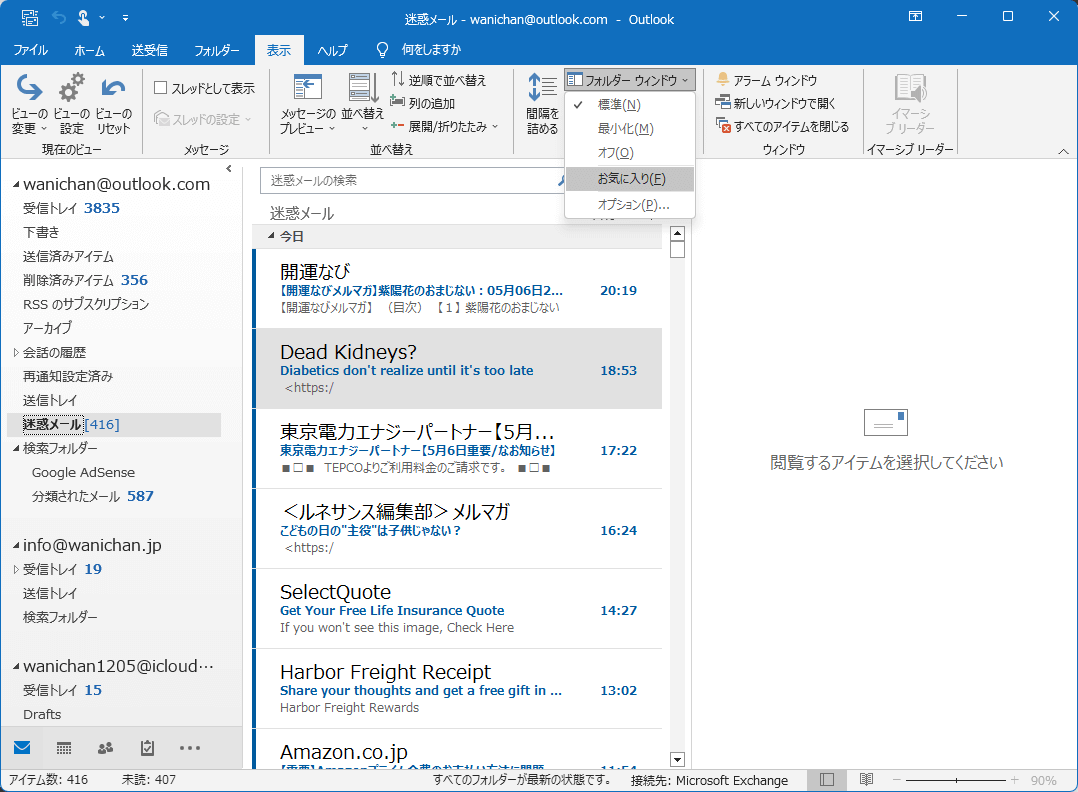The width and height of the screenshot is (1078, 792).
Task: Click the three-dots navigation options icon
Action: 190,748
